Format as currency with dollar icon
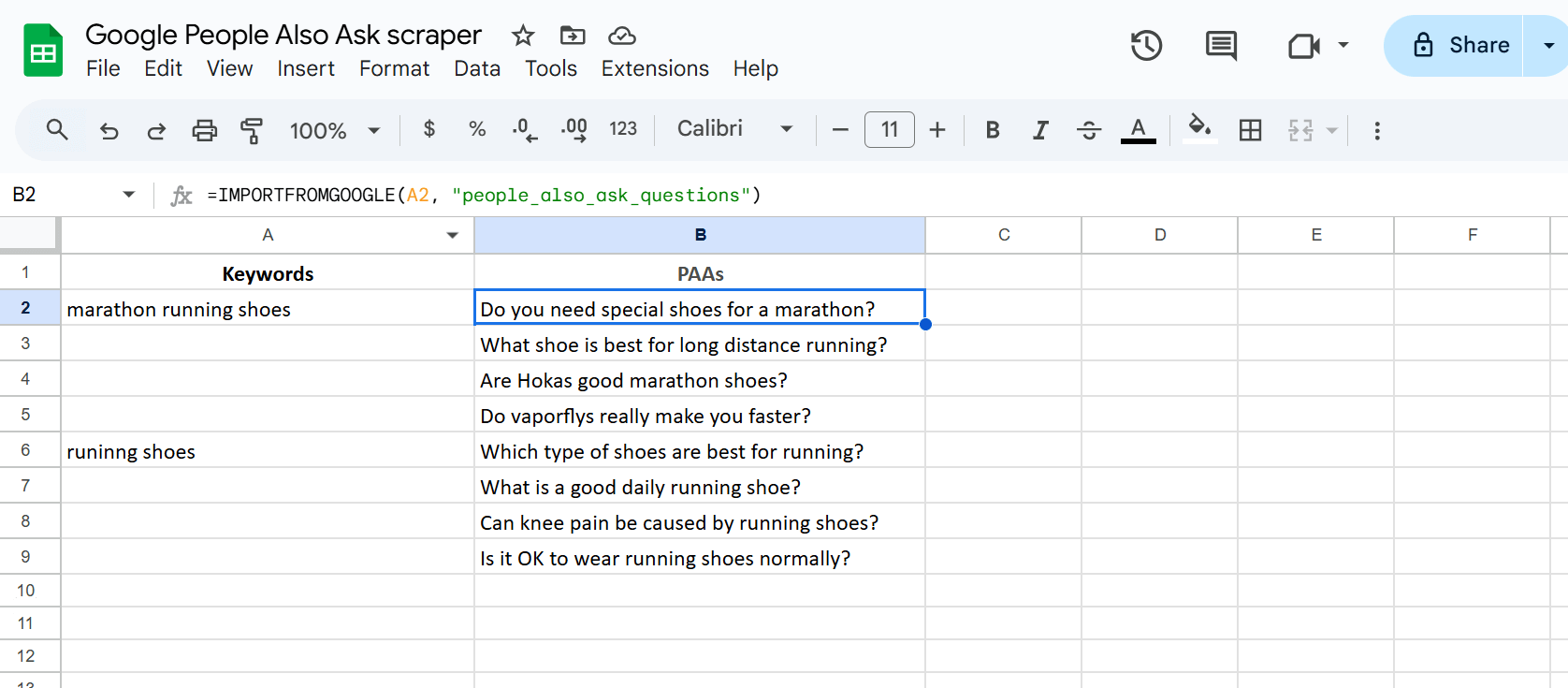Image resolution: width=1568 pixels, height=688 pixels. point(429,129)
